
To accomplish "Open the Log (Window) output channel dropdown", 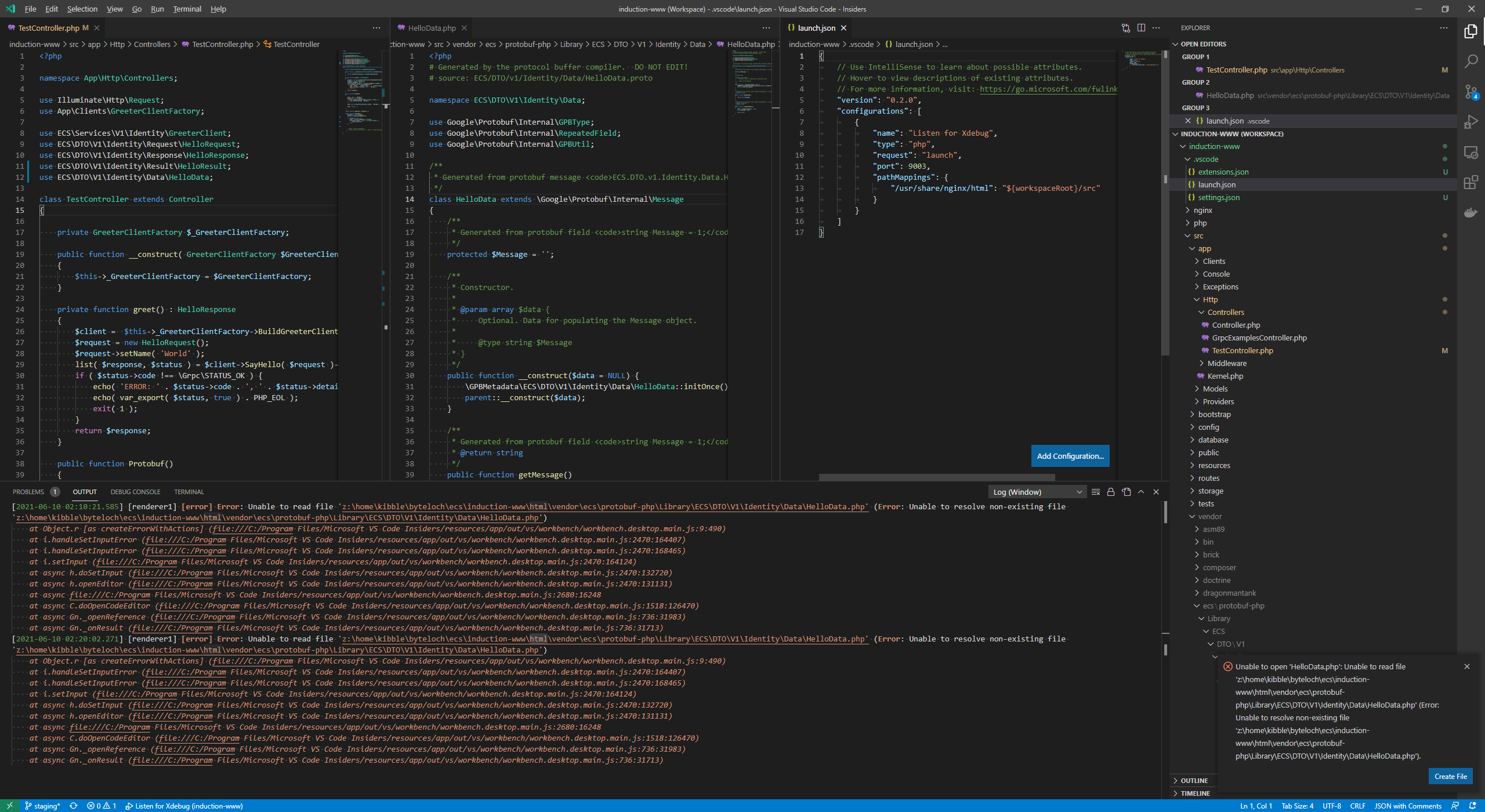I will coord(1037,491).
